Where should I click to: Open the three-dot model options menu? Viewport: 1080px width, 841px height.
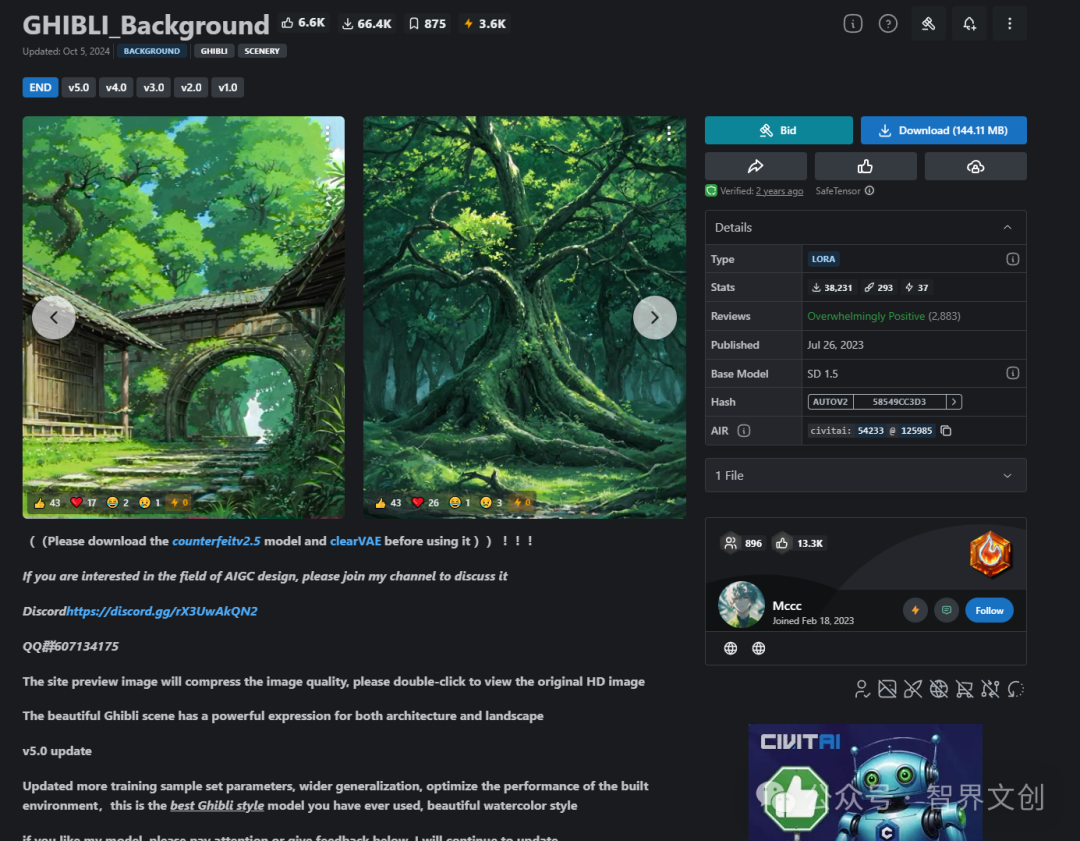click(1009, 23)
